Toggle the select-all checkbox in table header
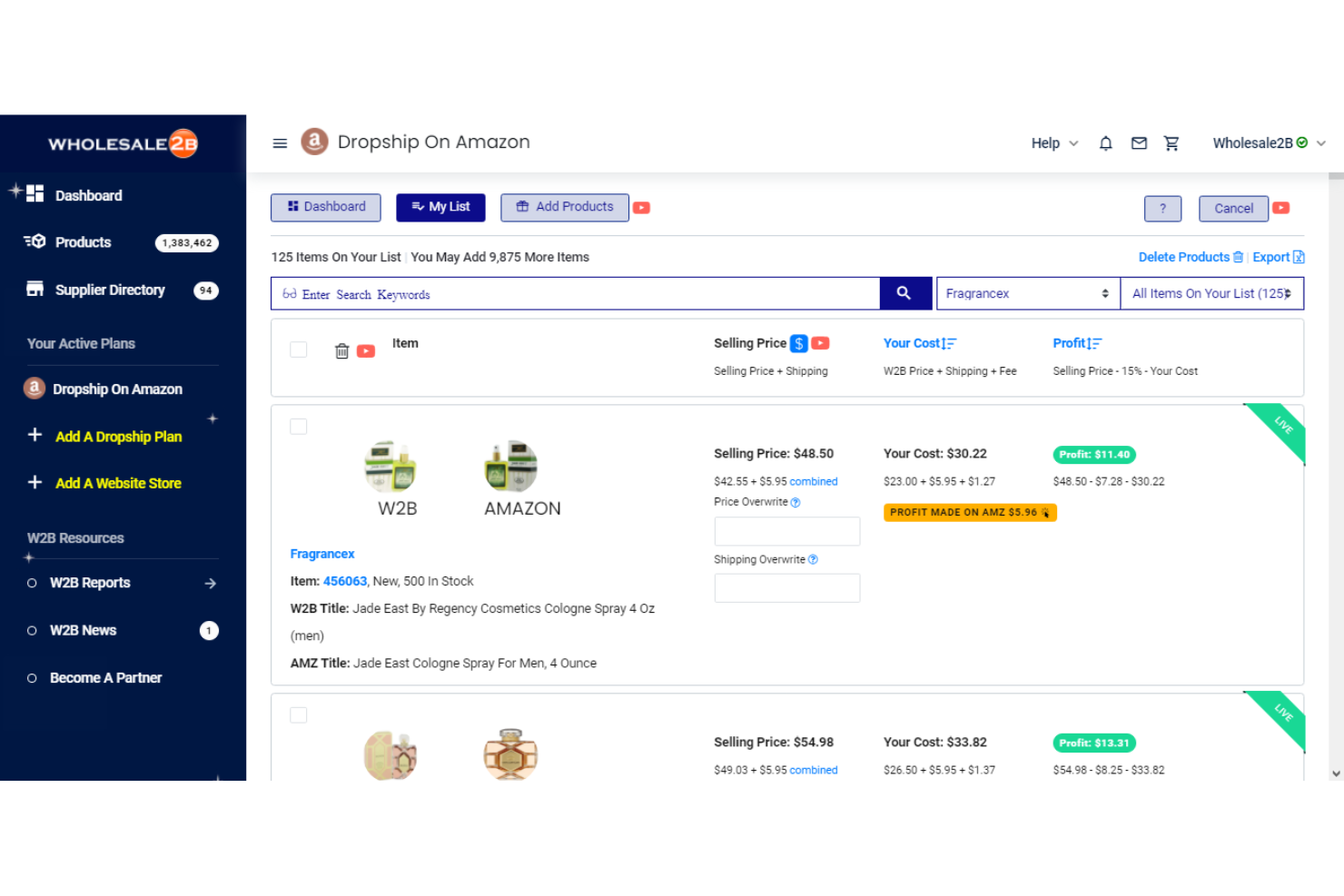The height and width of the screenshot is (896, 1344). pos(298,350)
